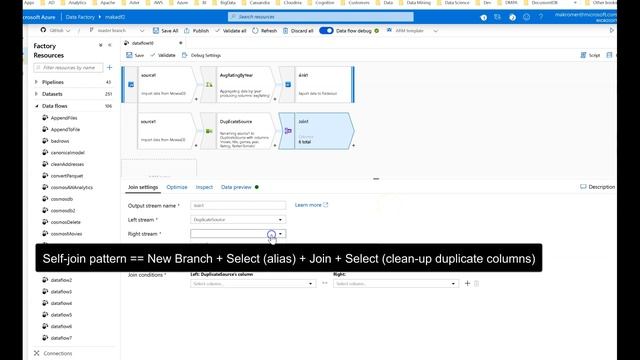Edit the Output stream name field
Viewport: 640px width, 360px height.
pos(238,205)
